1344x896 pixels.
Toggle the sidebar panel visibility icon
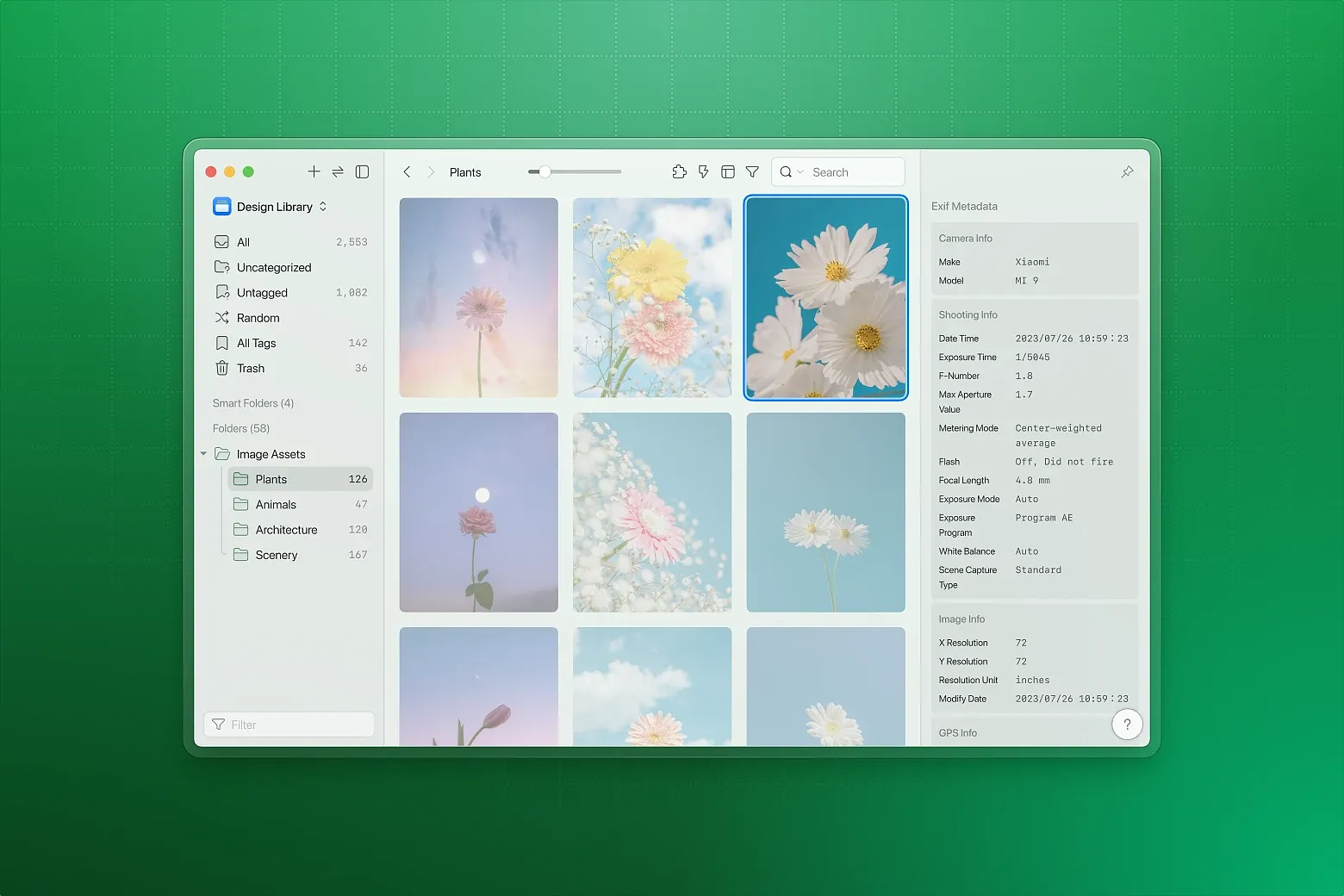tap(363, 171)
